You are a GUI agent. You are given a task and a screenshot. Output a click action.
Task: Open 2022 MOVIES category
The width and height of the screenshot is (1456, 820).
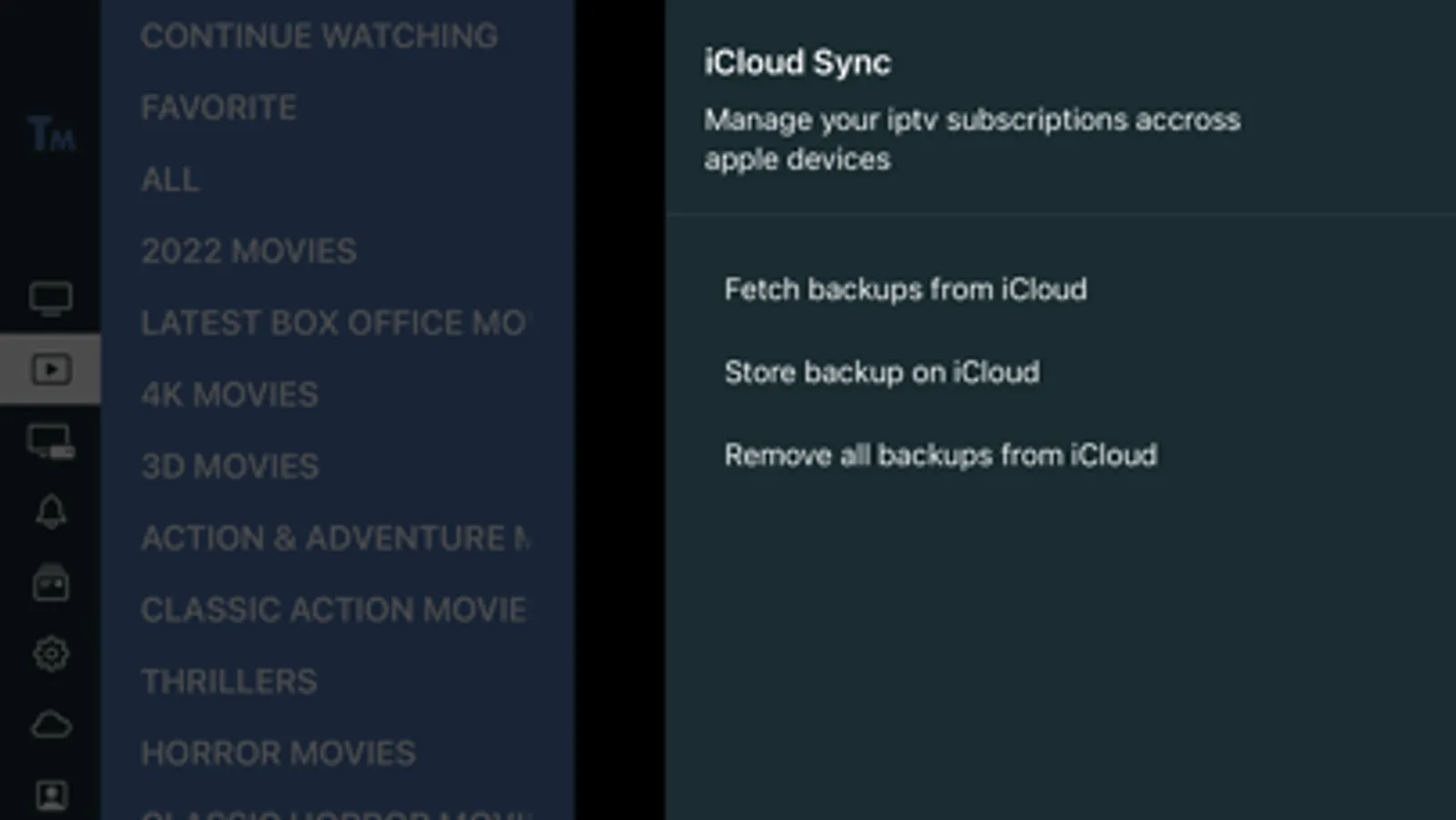[249, 251]
